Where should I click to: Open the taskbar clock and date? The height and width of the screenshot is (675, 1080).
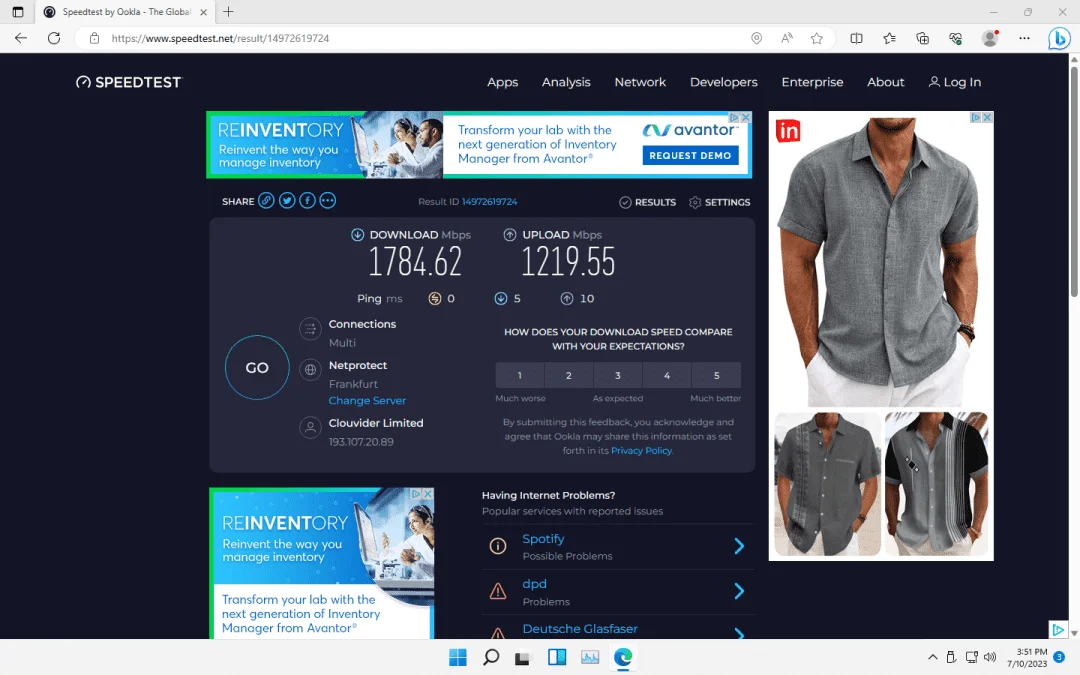point(1027,657)
